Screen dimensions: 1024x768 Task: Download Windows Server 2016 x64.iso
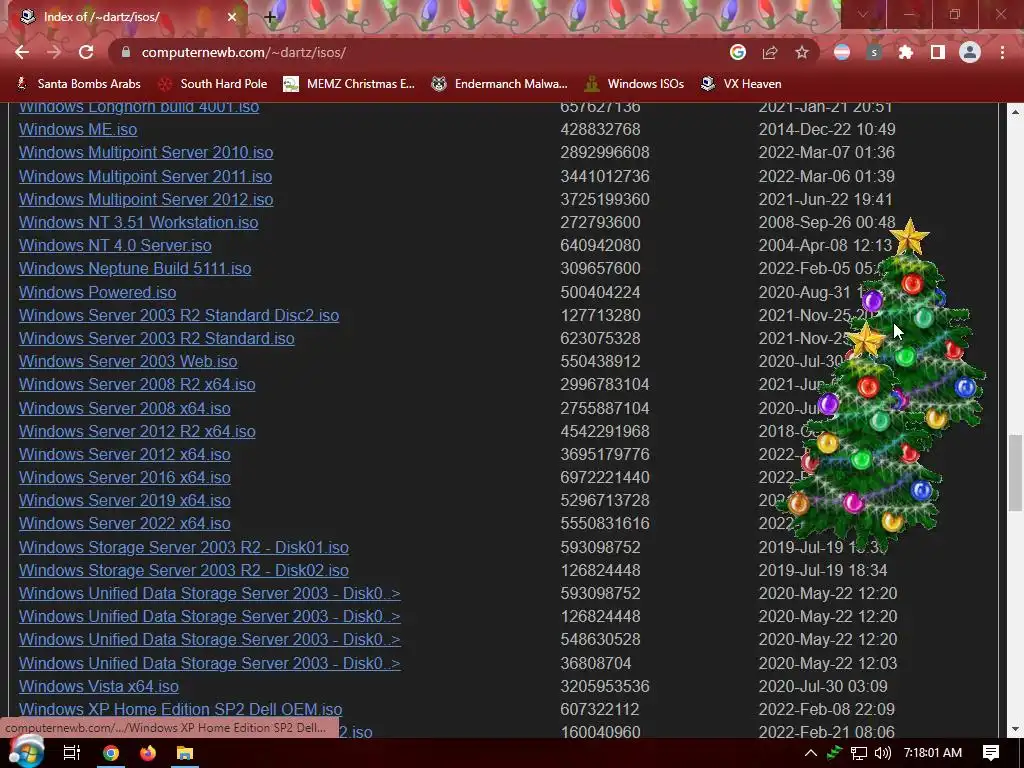[125, 477]
